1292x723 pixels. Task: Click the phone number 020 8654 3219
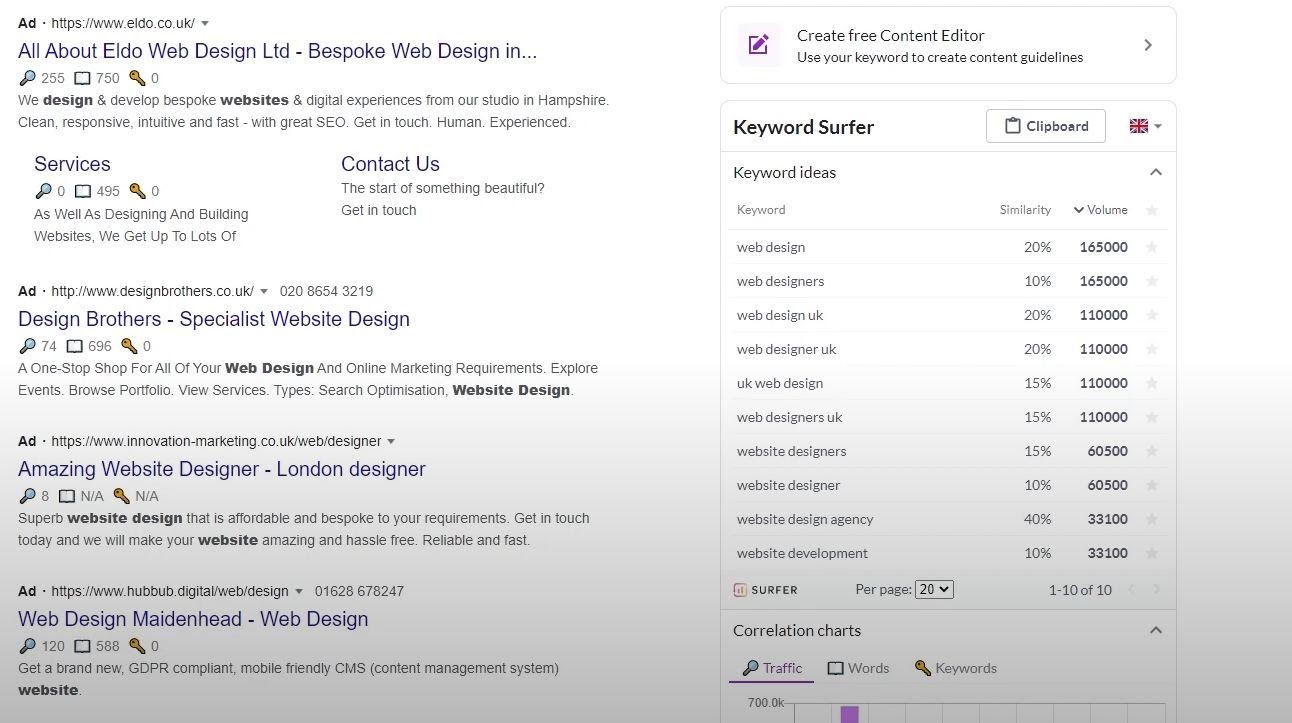[x=326, y=291]
